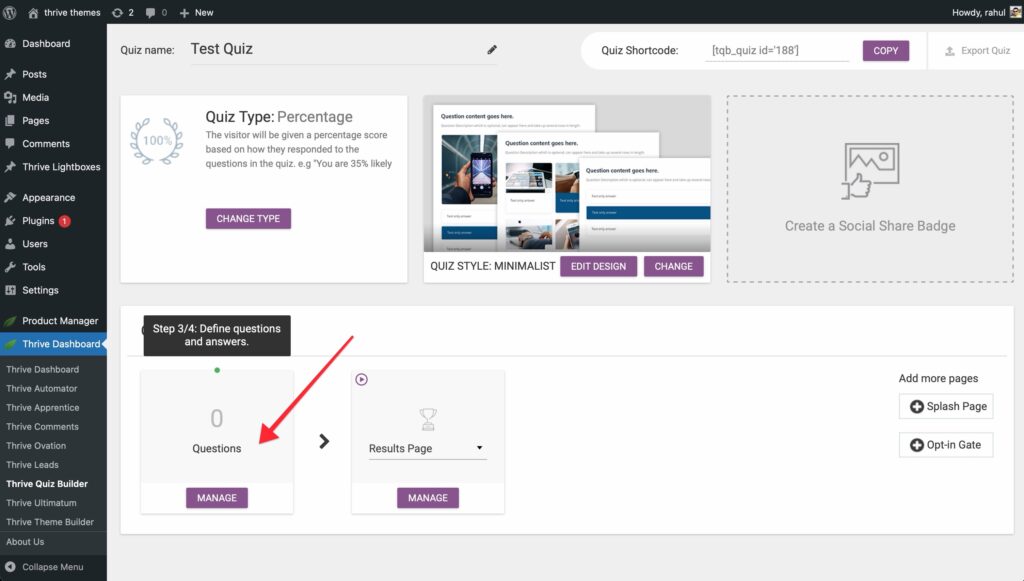Viewport: 1024px width, 581px height.
Task: Click the WordPress logo in the admin bar
Action: [x=10, y=12]
